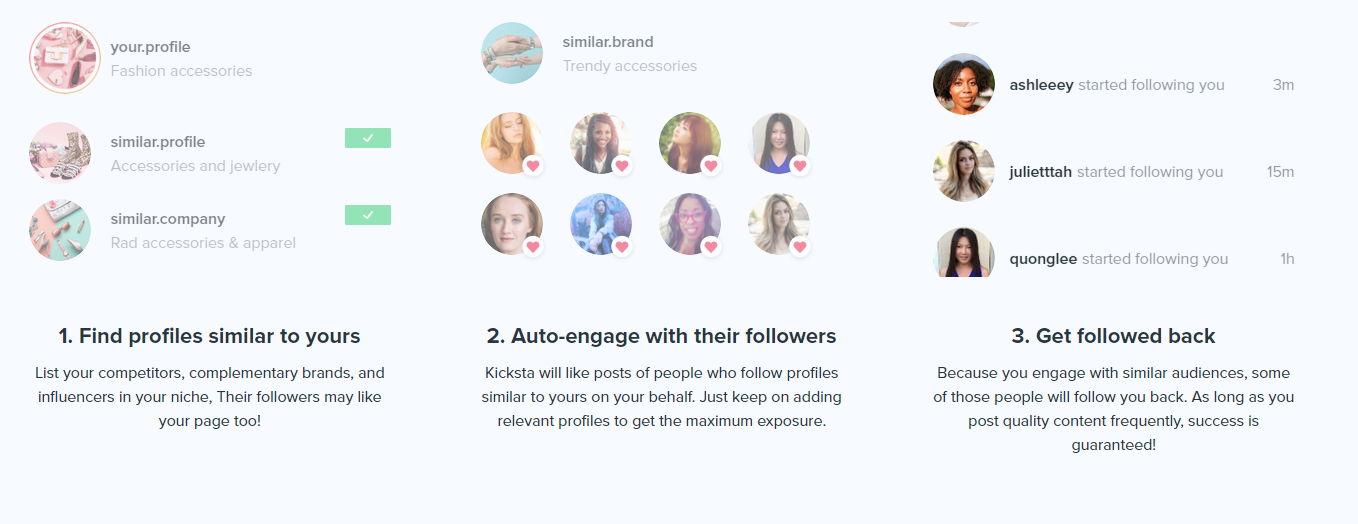Click the your.profile avatar image
This screenshot has width=1358, height=524.
click(65, 58)
